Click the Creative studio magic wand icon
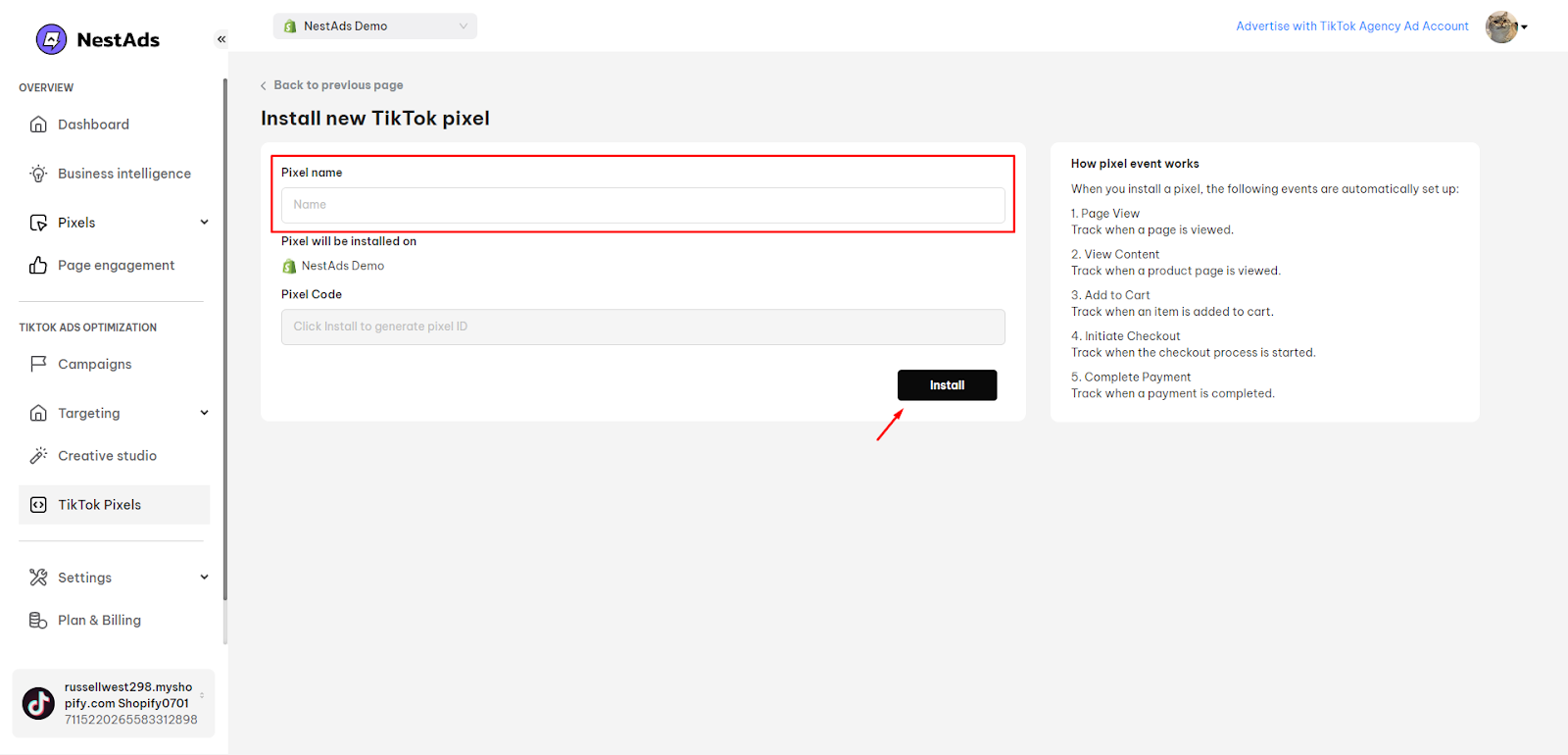 click(x=38, y=456)
